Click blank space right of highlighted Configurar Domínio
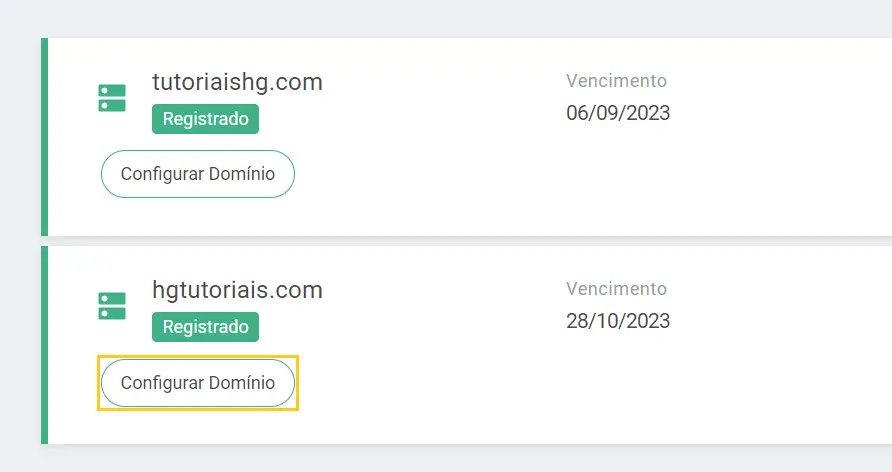This screenshot has height=472, width=892. [427, 383]
